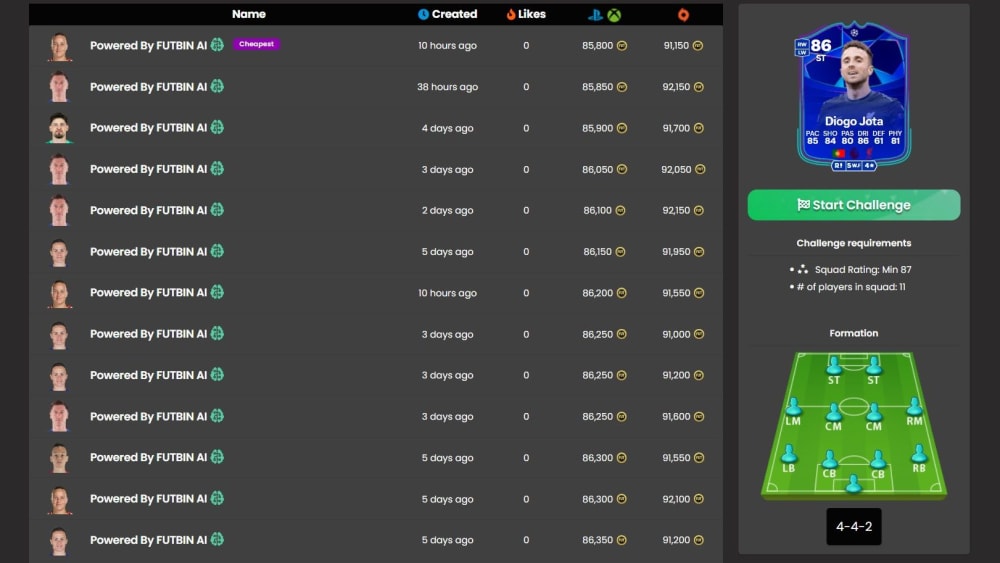Click the Xbox price column icon

(614, 15)
